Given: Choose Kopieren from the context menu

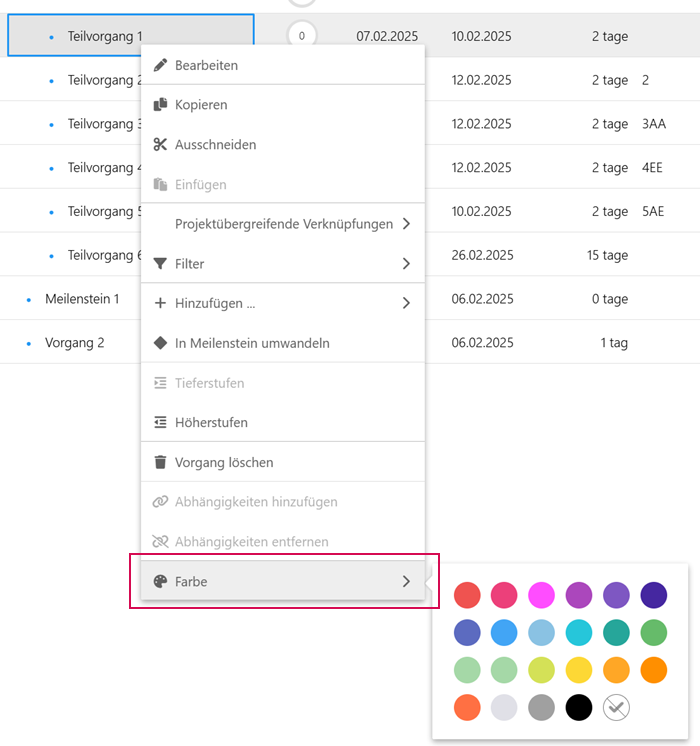Looking at the screenshot, I should tap(201, 105).
